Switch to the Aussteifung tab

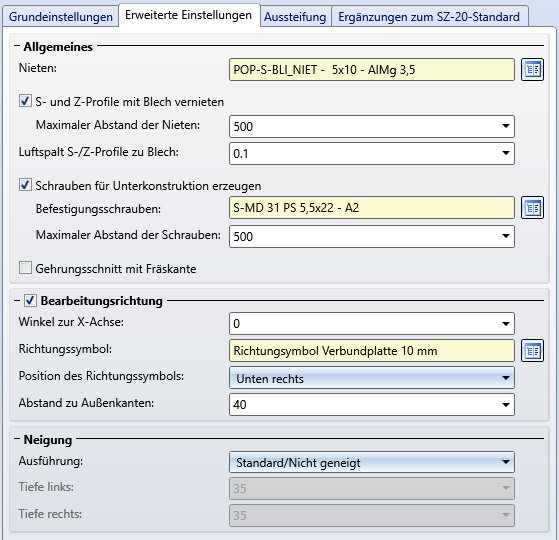coord(295,17)
